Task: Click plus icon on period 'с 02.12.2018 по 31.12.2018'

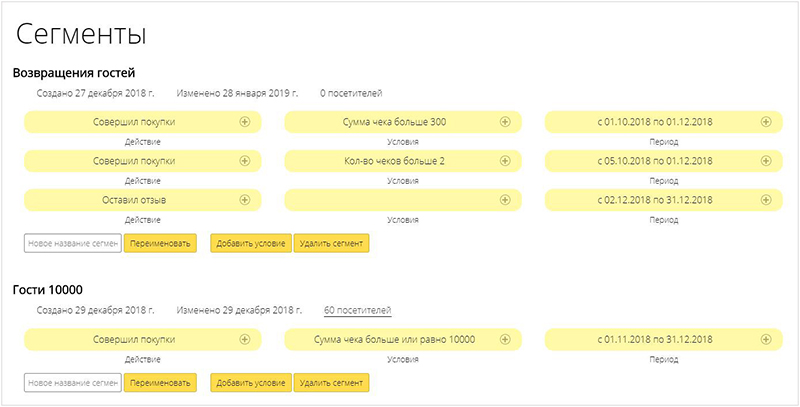Action: [766, 200]
